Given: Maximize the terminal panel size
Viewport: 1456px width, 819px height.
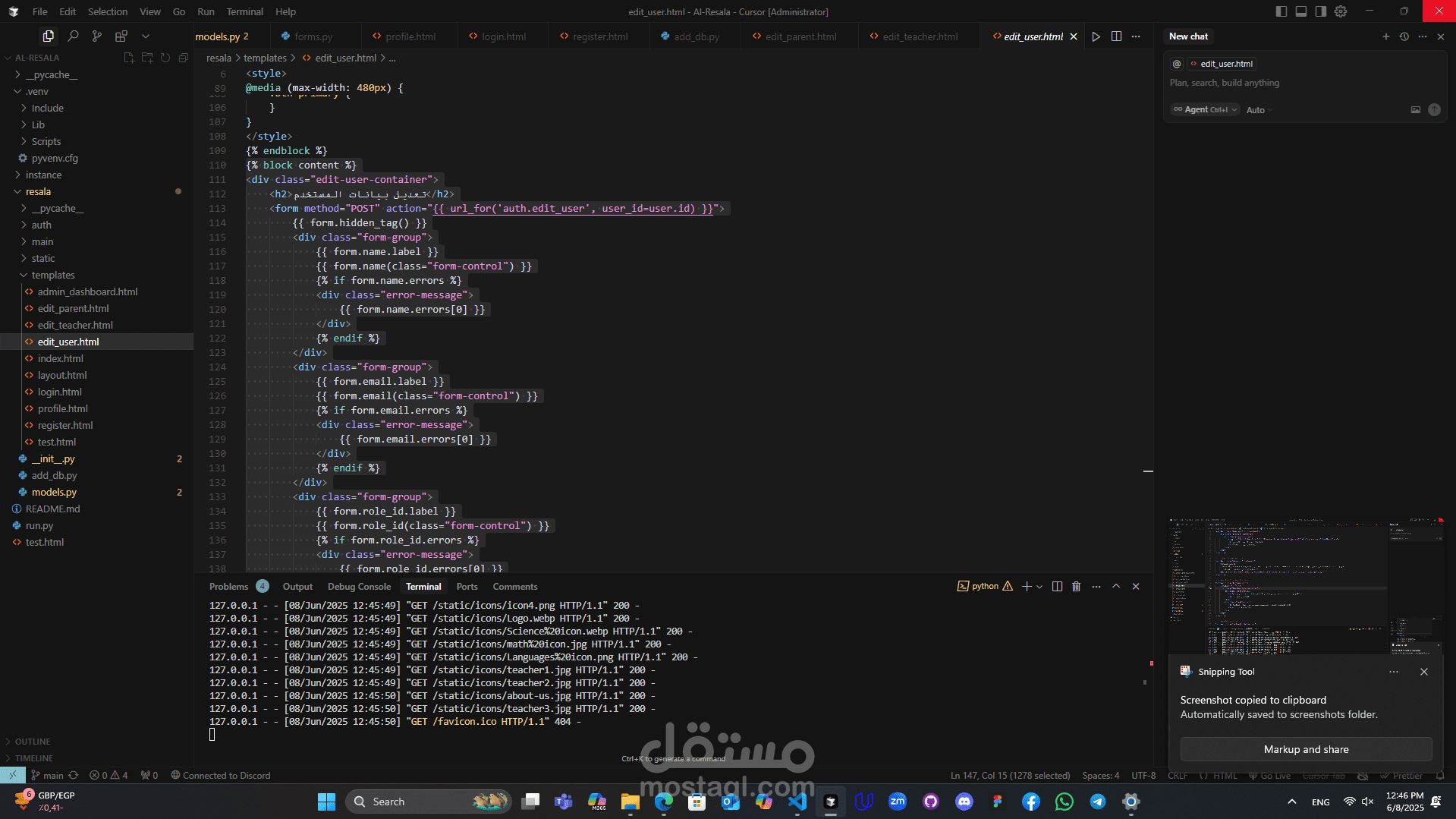Looking at the screenshot, I should [x=1116, y=587].
